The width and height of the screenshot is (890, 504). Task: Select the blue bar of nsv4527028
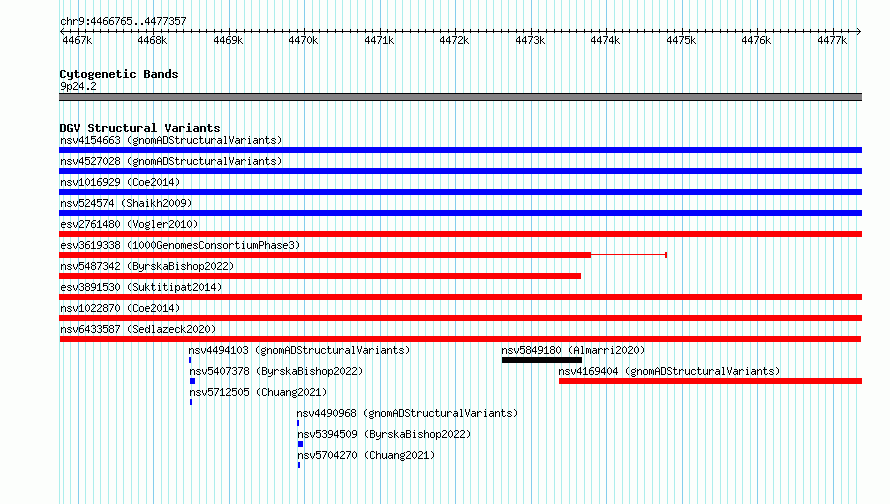pos(460,171)
